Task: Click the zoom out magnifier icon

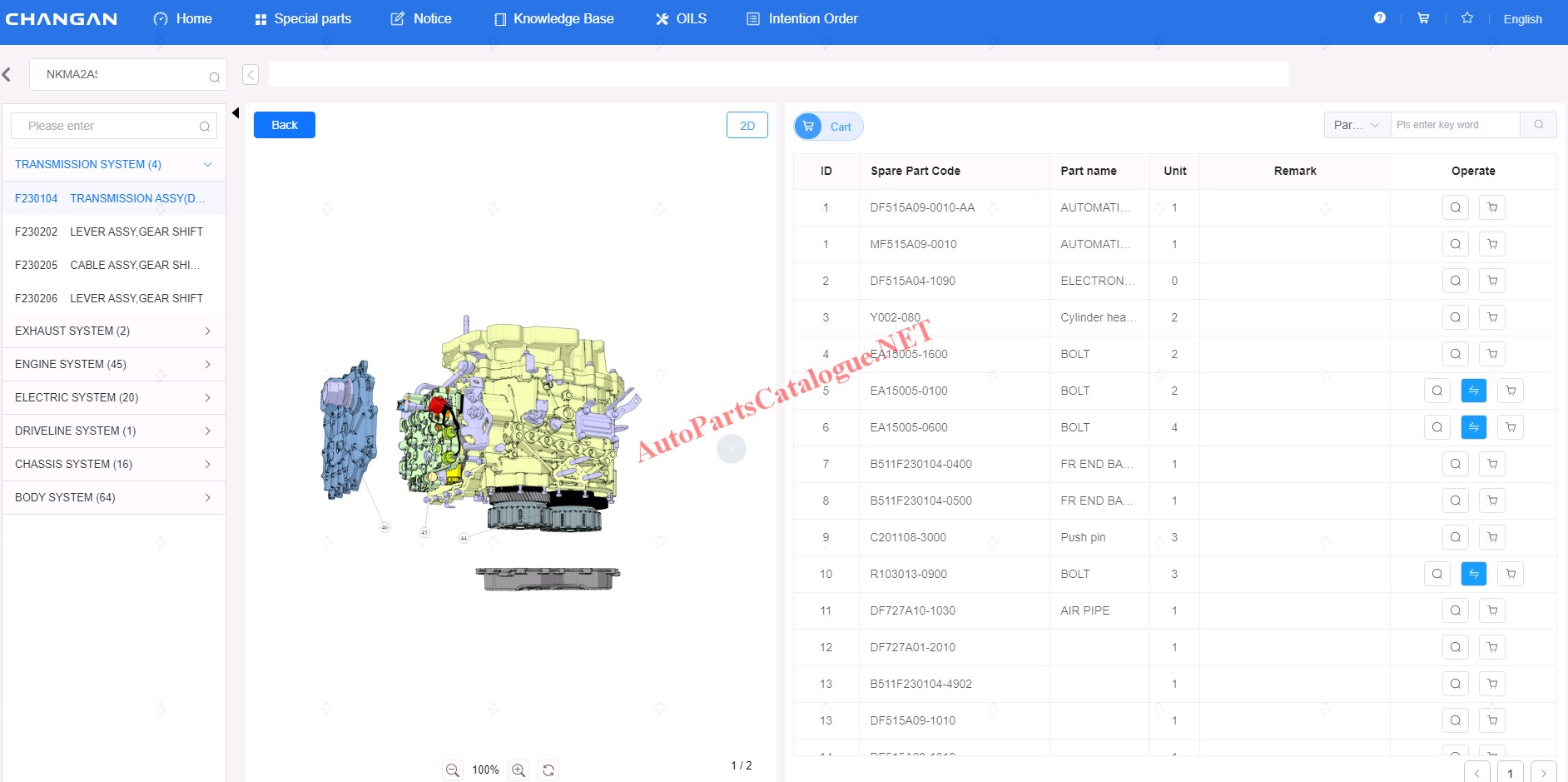Action: pyautogui.click(x=452, y=770)
